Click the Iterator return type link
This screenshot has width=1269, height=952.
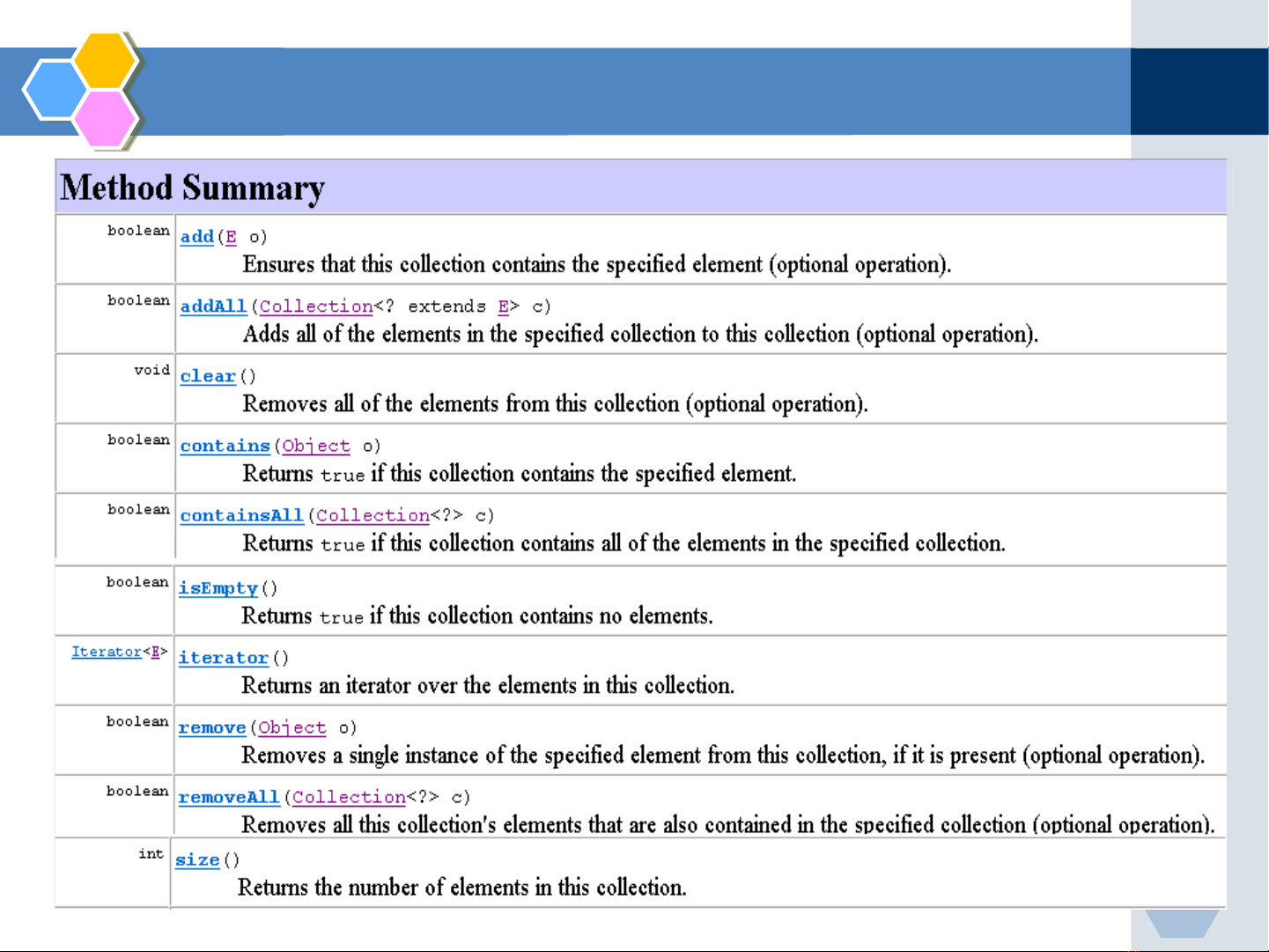pos(107,652)
